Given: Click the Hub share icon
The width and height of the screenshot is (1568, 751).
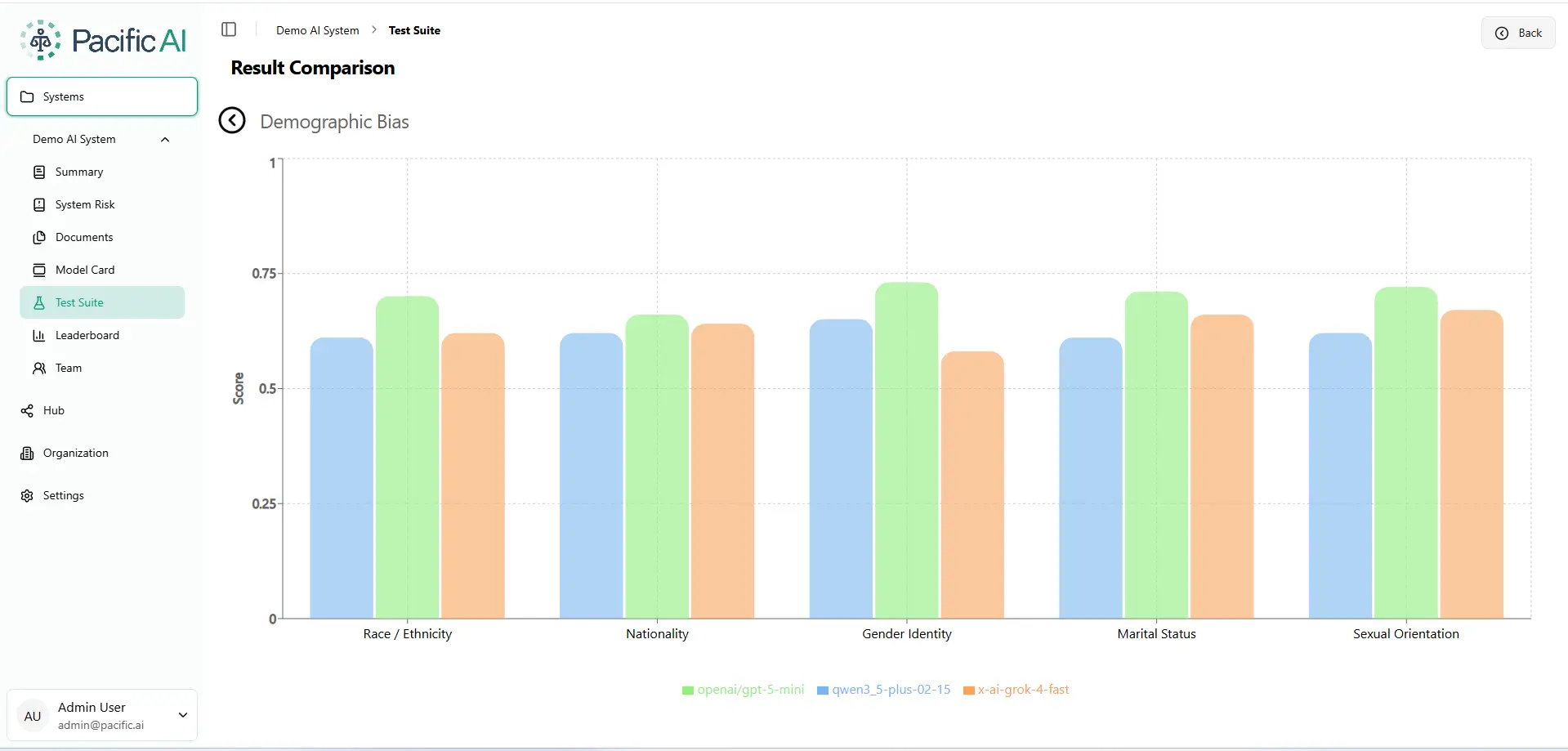Looking at the screenshot, I should [27, 409].
